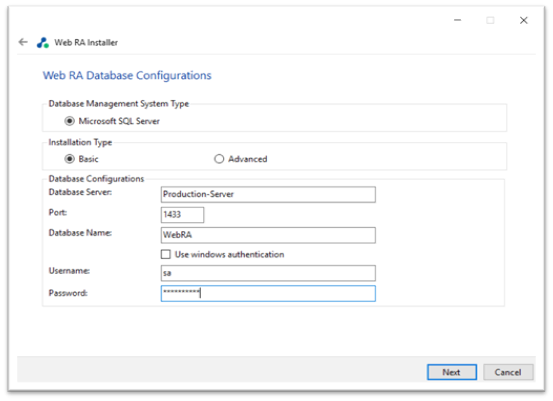Close the Web RA Installer window
The height and width of the screenshot is (401, 553).
click(x=524, y=20)
